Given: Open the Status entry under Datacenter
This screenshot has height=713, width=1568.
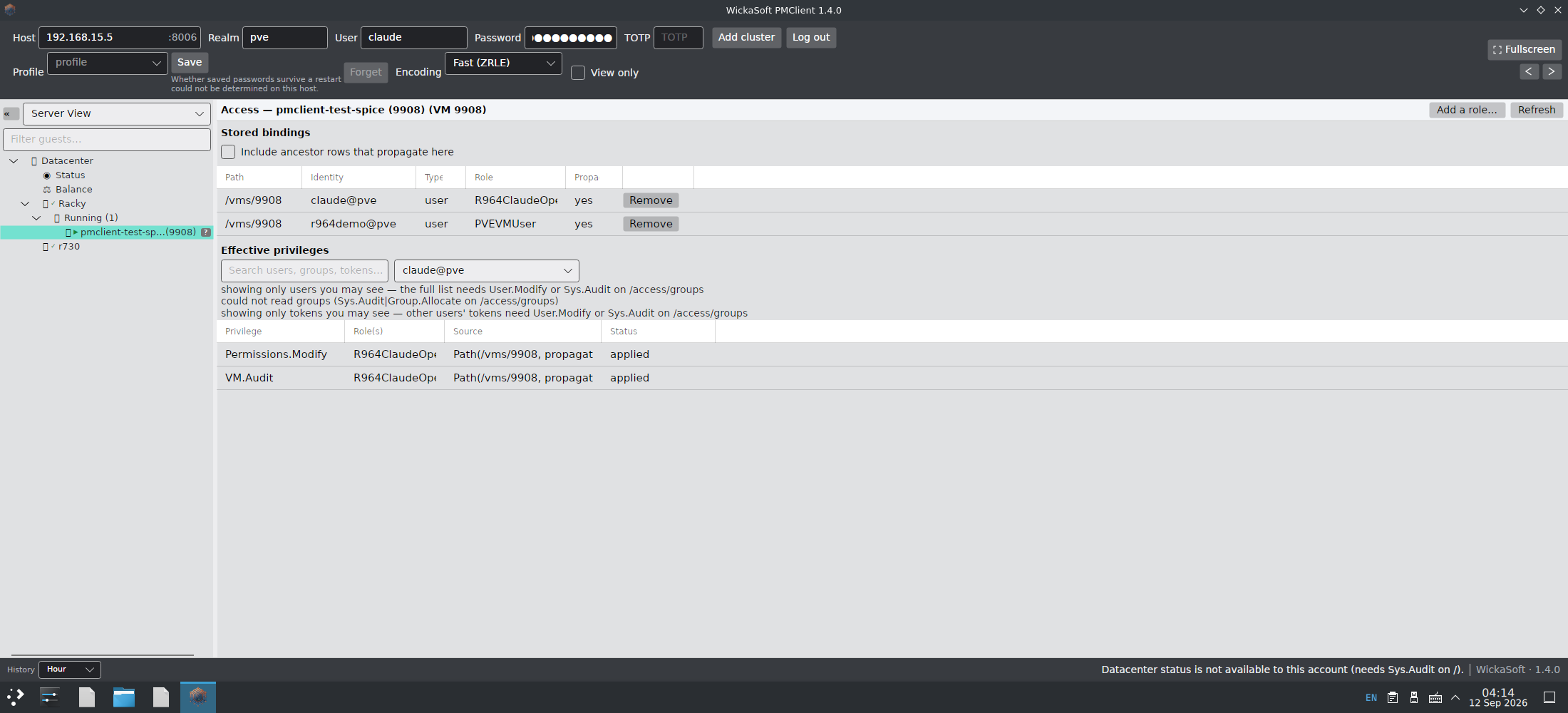Looking at the screenshot, I should pos(70,175).
